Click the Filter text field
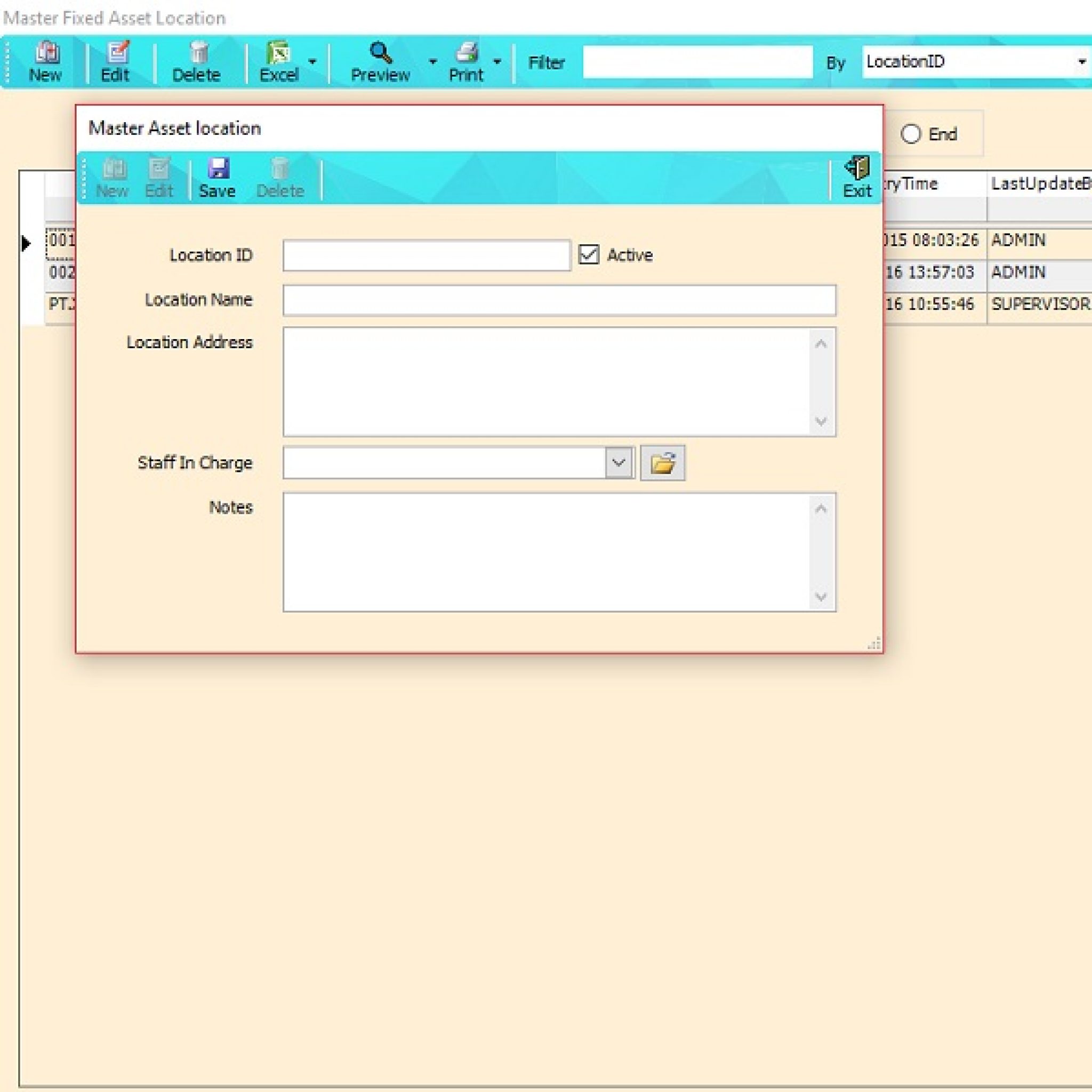Screen dimensions: 1092x1092 [697, 62]
